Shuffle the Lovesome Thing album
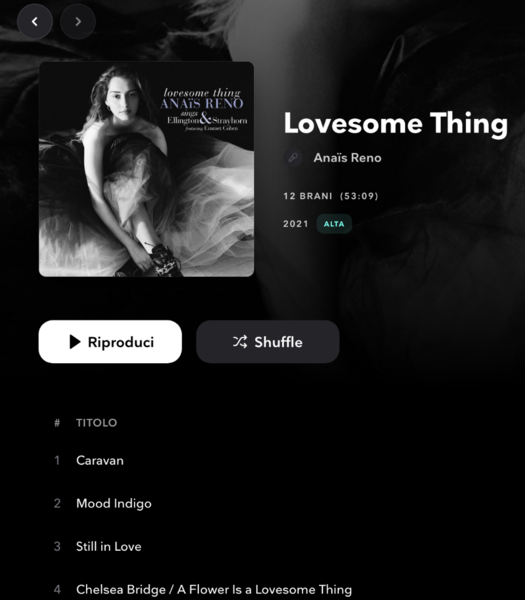Viewport: 525px width, 600px height. pos(268,342)
